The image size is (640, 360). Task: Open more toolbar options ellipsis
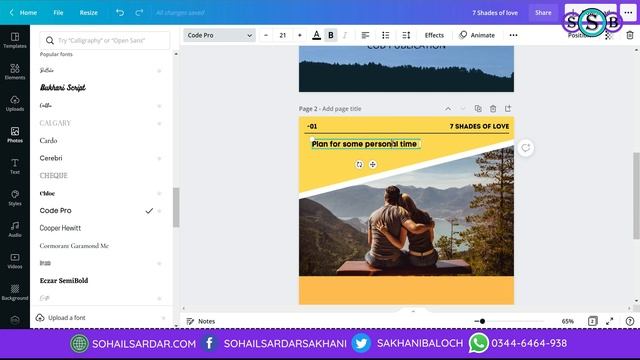pos(513,35)
